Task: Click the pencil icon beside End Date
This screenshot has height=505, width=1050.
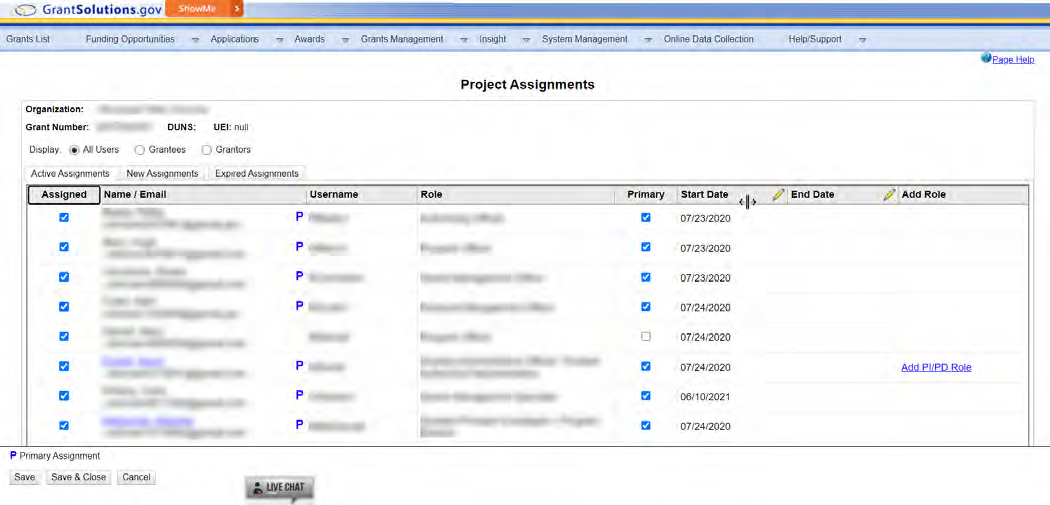Action: [x=888, y=195]
